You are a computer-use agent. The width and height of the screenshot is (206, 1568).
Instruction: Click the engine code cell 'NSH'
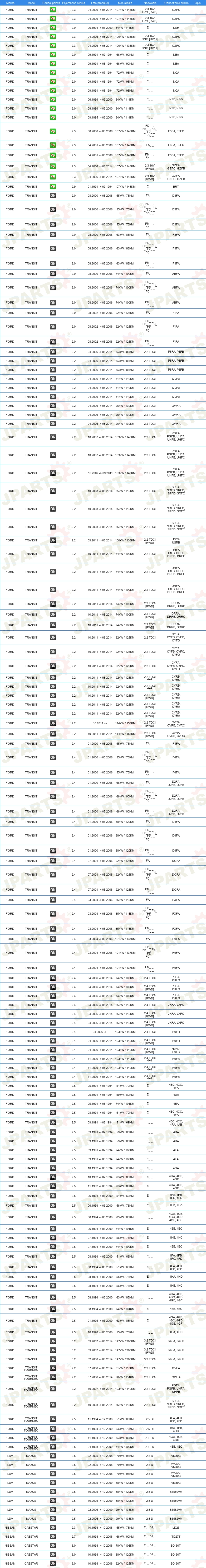176,27
